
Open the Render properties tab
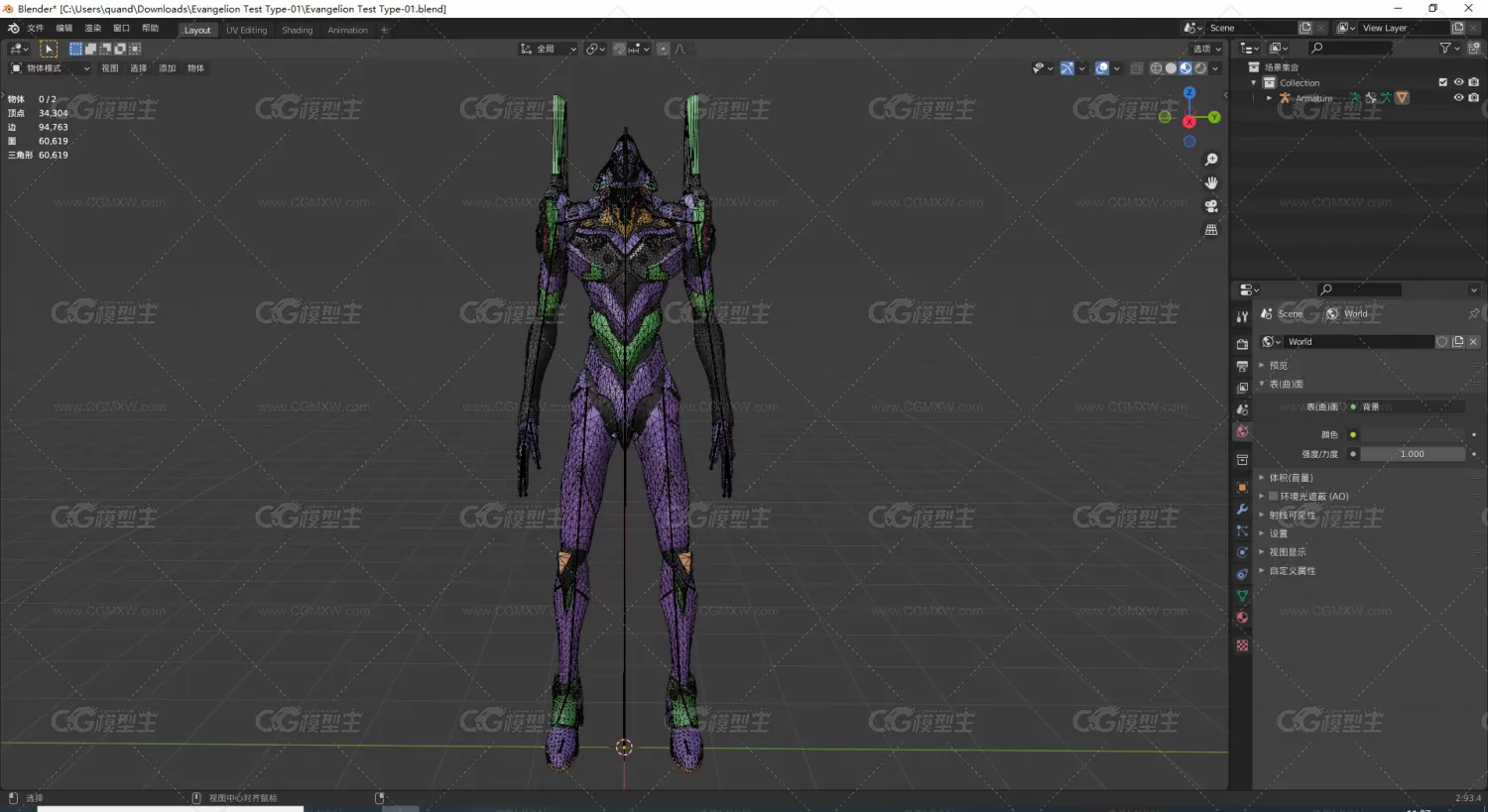coord(1242,344)
